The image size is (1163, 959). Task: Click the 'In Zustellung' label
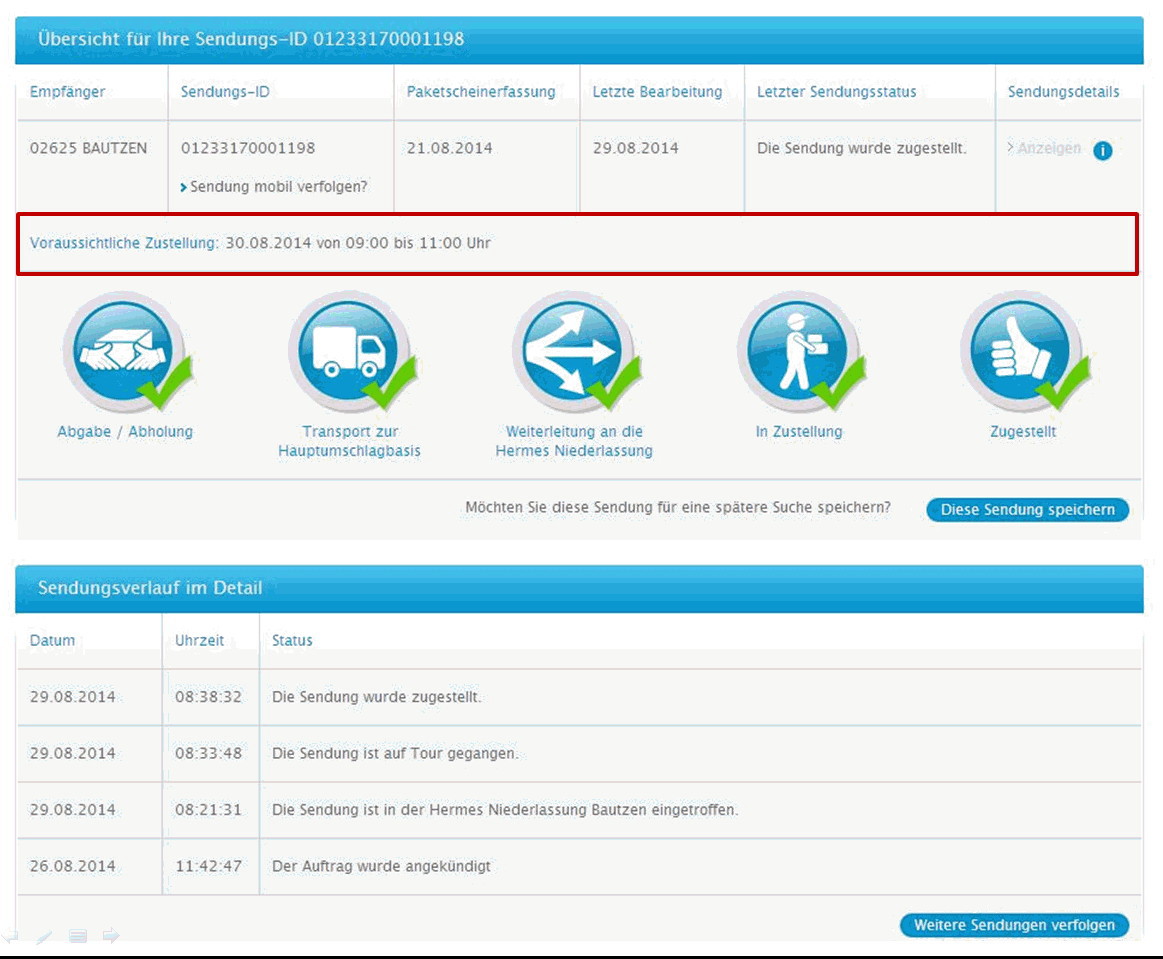pos(799,432)
